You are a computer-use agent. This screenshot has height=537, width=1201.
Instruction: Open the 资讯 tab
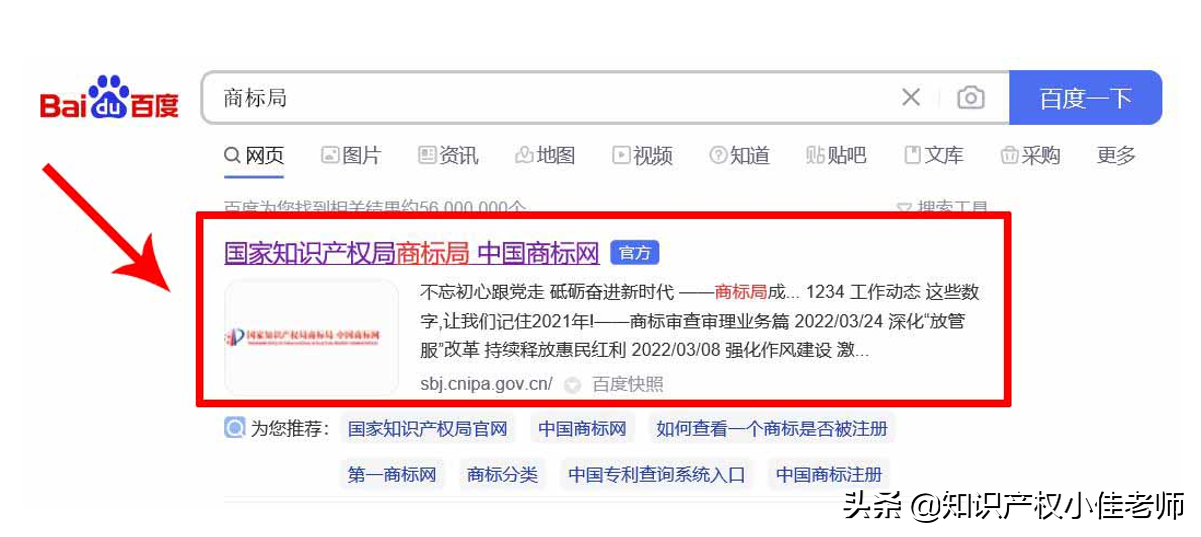(448, 155)
